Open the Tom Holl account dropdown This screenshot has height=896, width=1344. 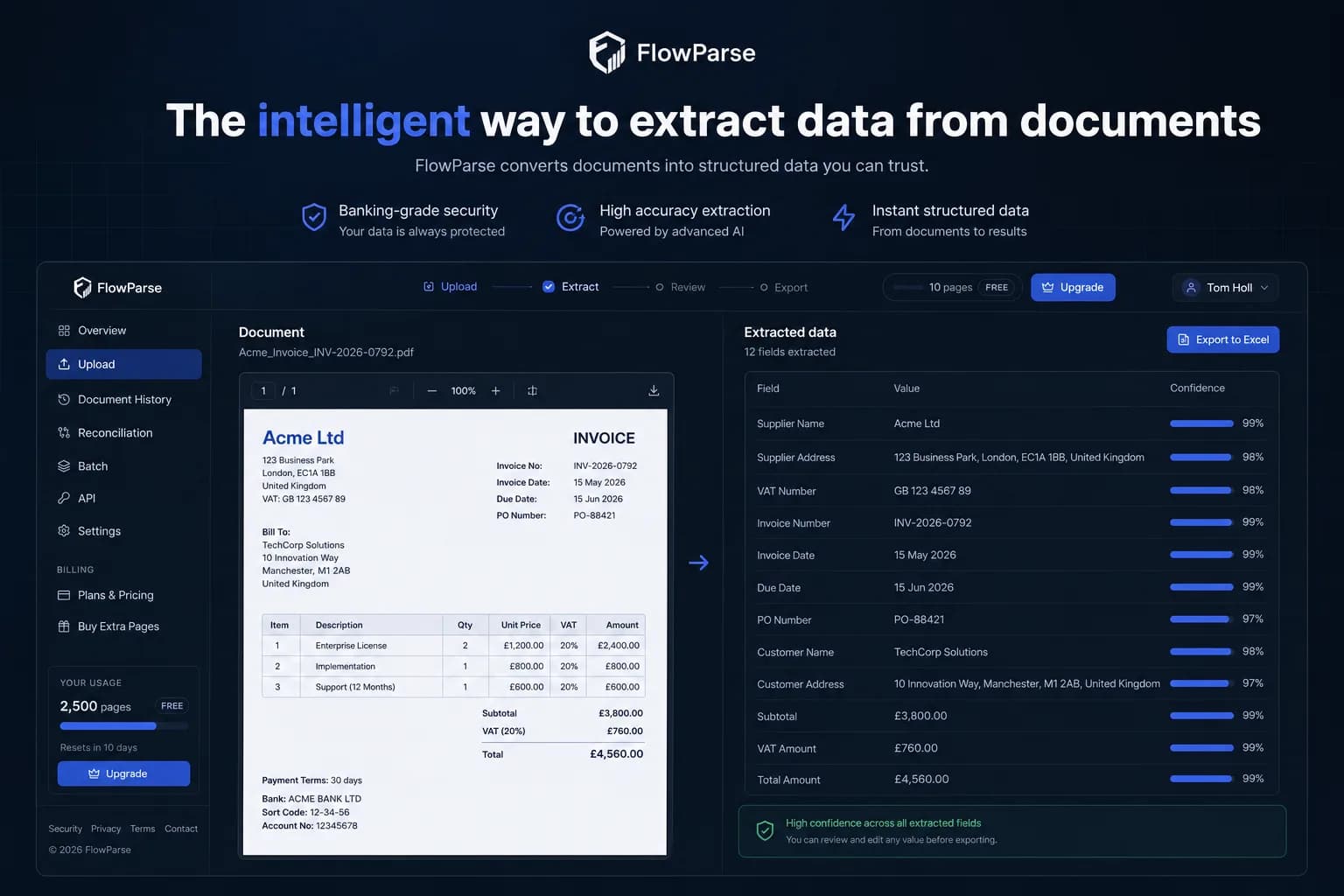[x=1225, y=287]
